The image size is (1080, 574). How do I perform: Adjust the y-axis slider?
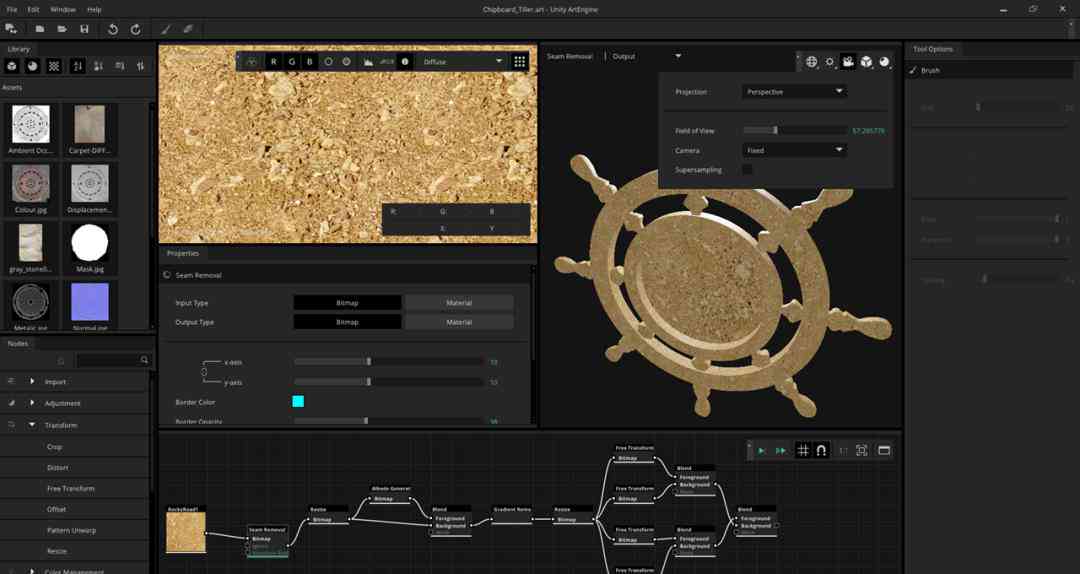[389, 382]
